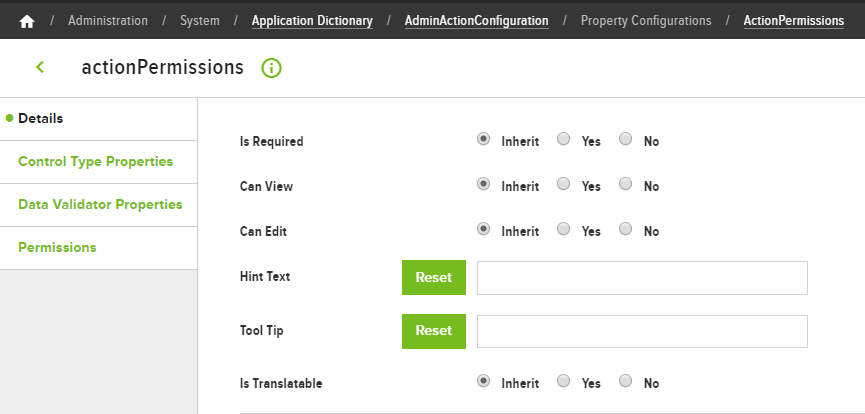Image resolution: width=865 pixels, height=414 pixels.
Task: Navigate to AdminActionConfiguration breadcrumb
Action: [x=477, y=21]
